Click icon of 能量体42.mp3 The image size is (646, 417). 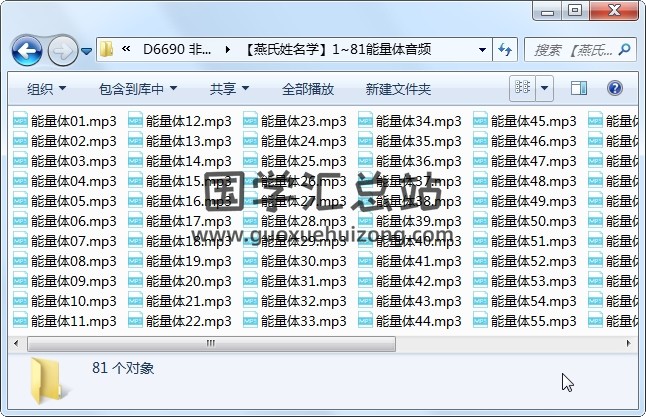pos(365,281)
